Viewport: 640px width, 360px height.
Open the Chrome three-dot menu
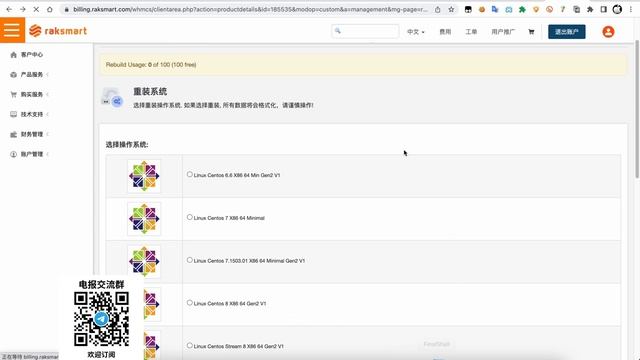[631, 9]
